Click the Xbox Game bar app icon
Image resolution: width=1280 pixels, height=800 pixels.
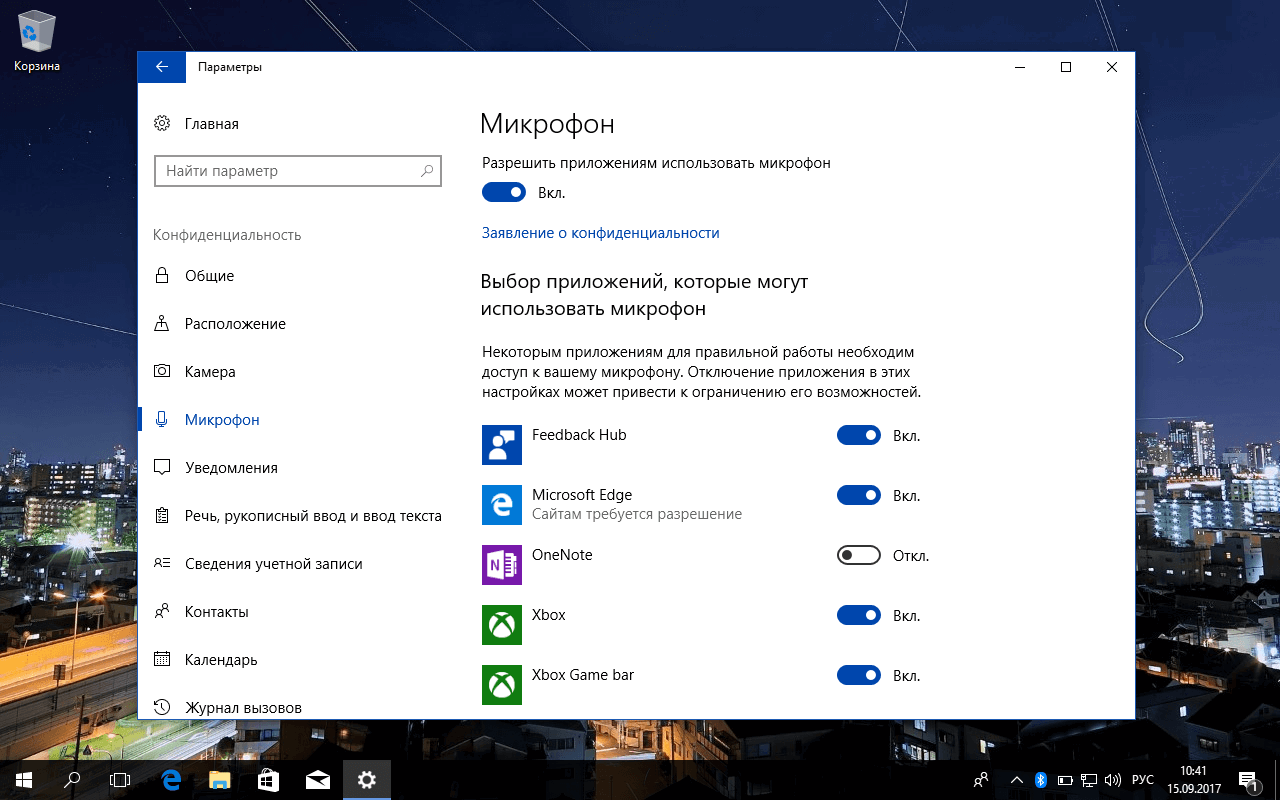coord(502,685)
